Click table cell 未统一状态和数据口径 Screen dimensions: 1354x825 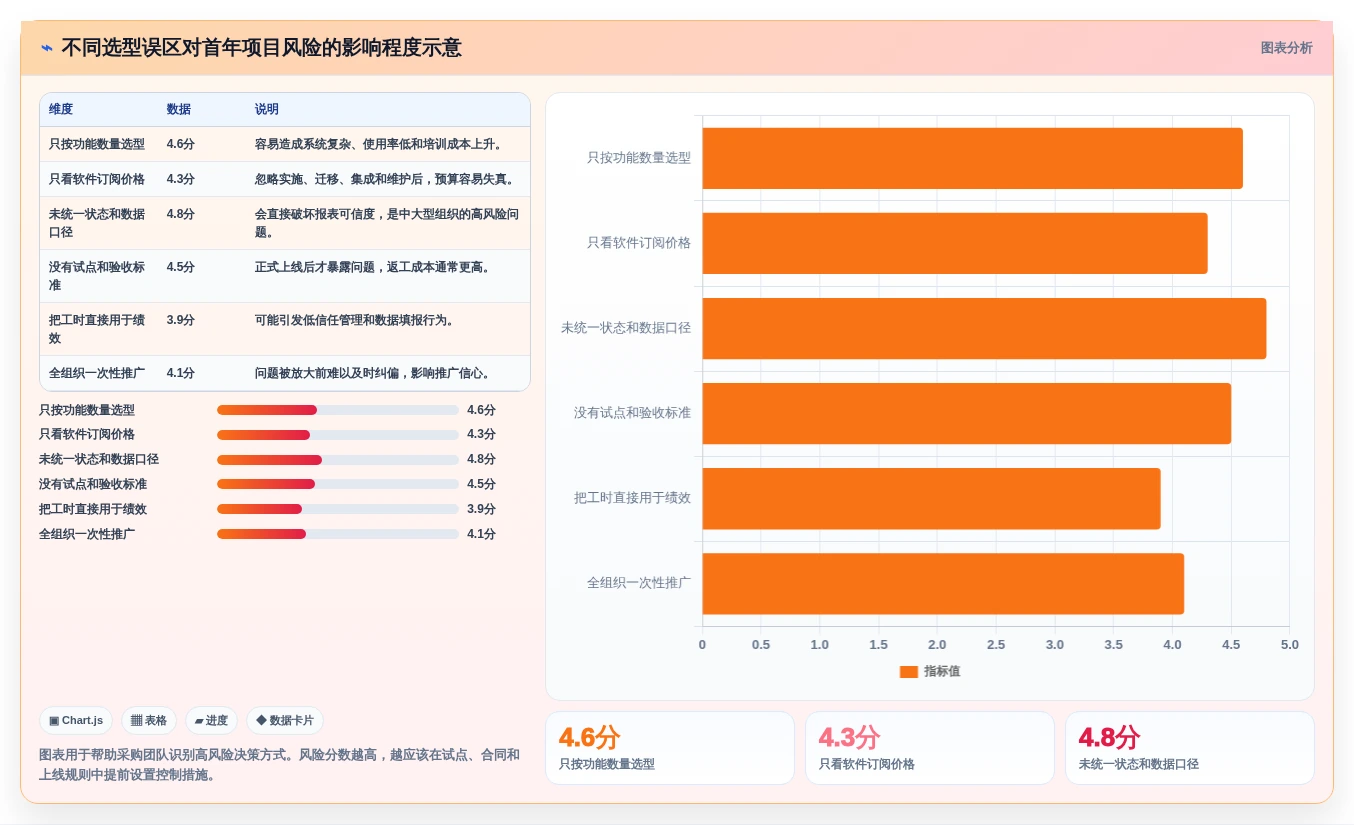[x=97, y=223]
